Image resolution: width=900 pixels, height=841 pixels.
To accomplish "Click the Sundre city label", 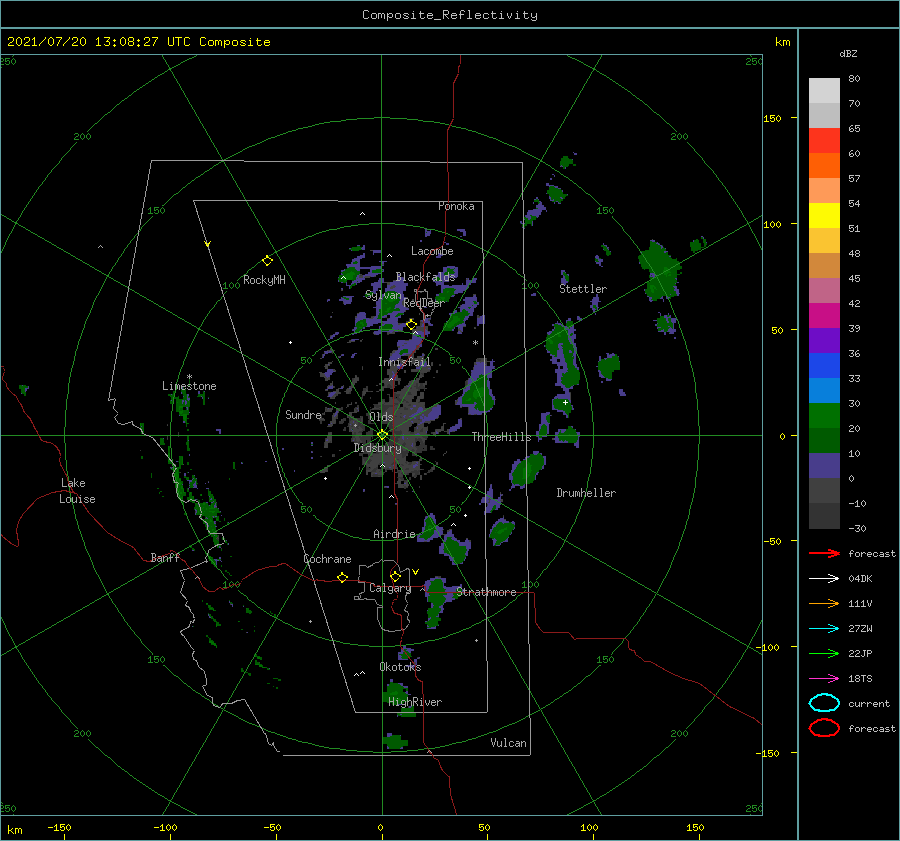I will coord(303,414).
